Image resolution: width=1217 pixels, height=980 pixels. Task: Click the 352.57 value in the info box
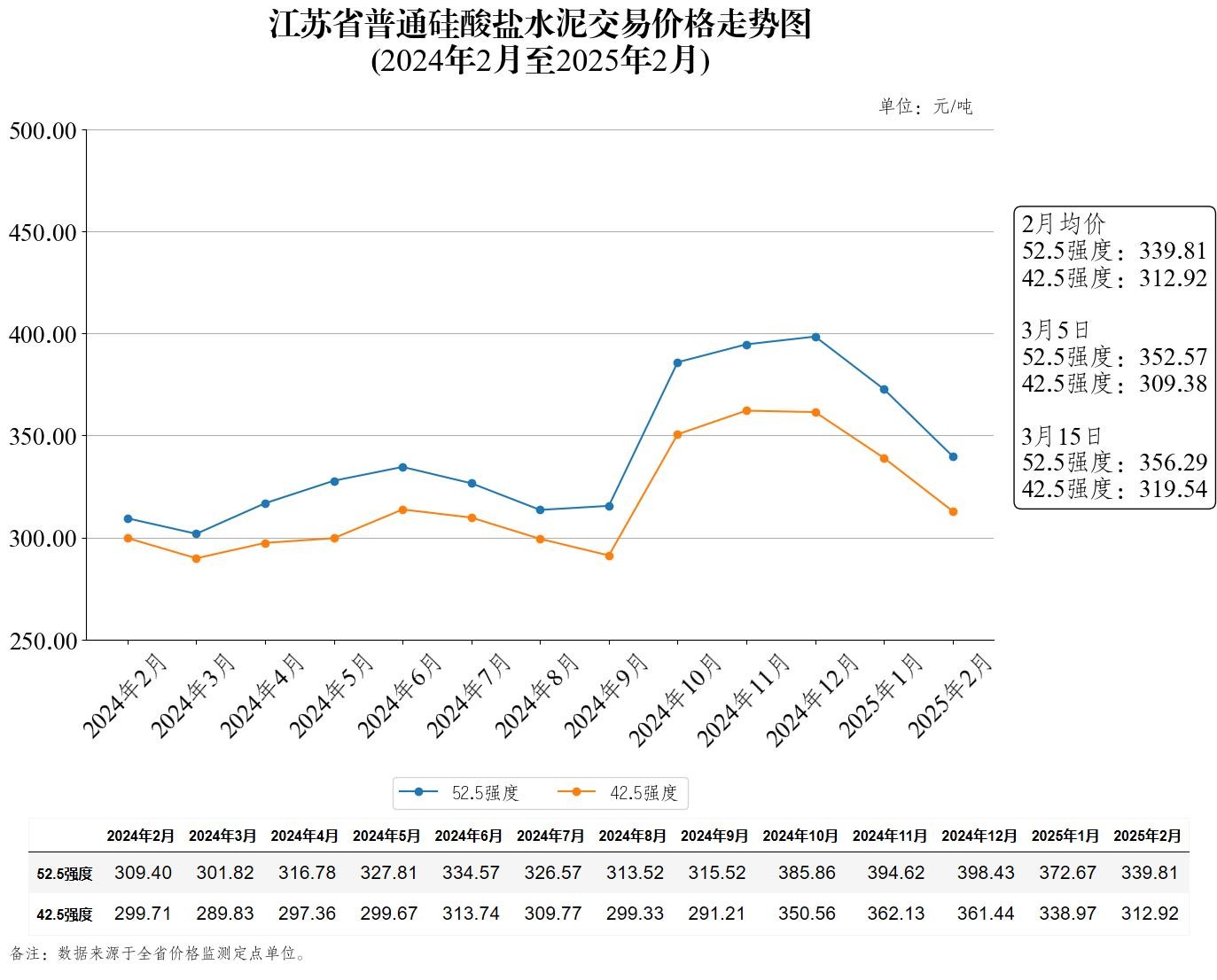tap(1173, 357)
